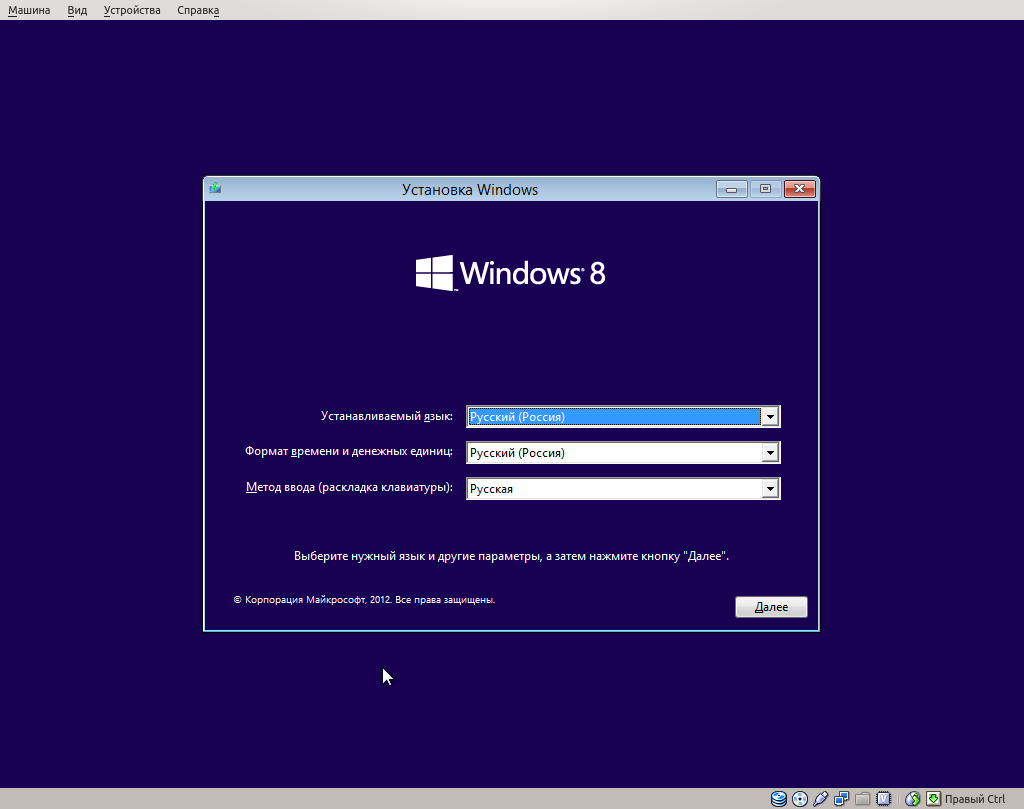This screenshot has width=1024, height=809.
Task: Click the optical drive icon in status bar
Action: 799,798
